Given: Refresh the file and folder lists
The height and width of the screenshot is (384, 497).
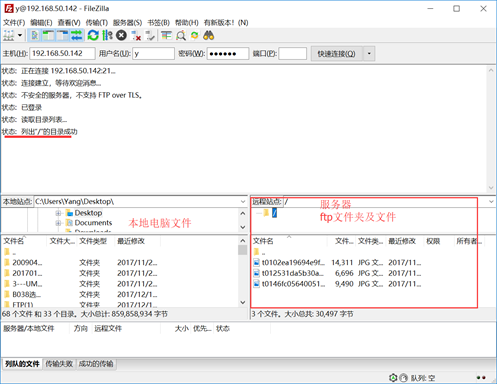Looking at the screenshot, I should [93, 35].
